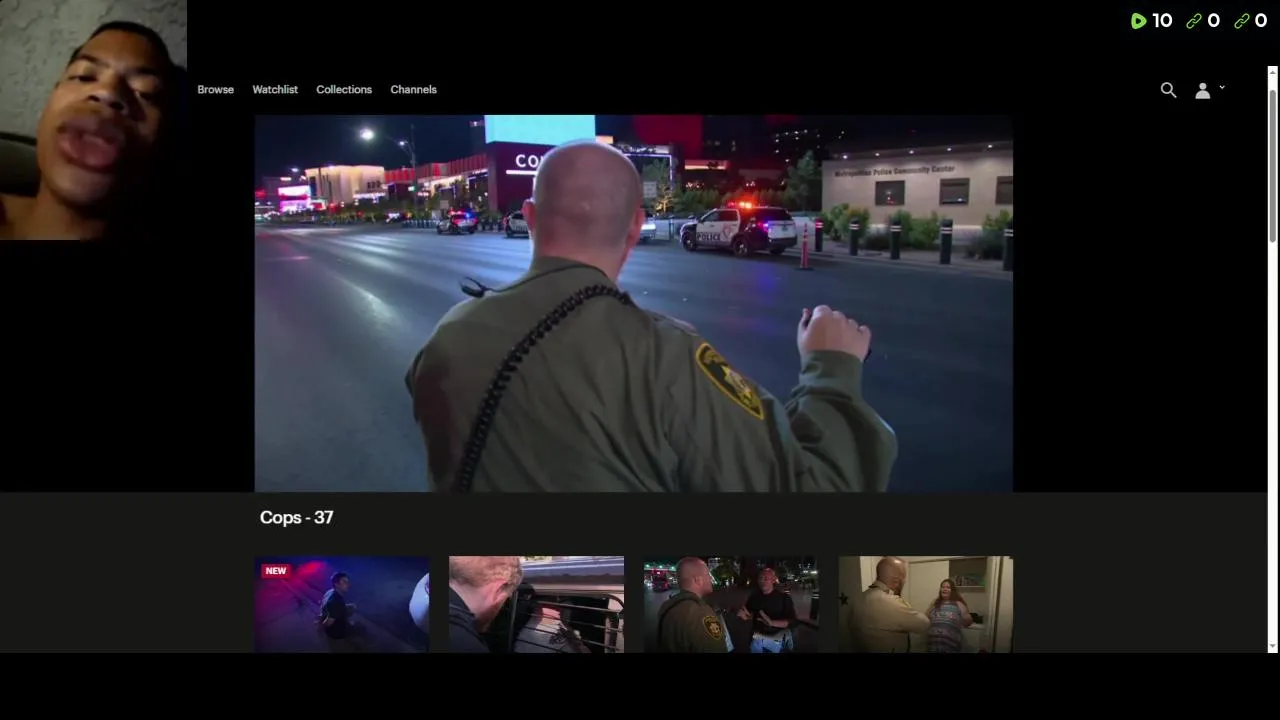The height and width of the screenshot is (720, 1280).
Task: Click the page vertical scrollbar thumb
Action: pyautogui.click(x=1272, y=165)
